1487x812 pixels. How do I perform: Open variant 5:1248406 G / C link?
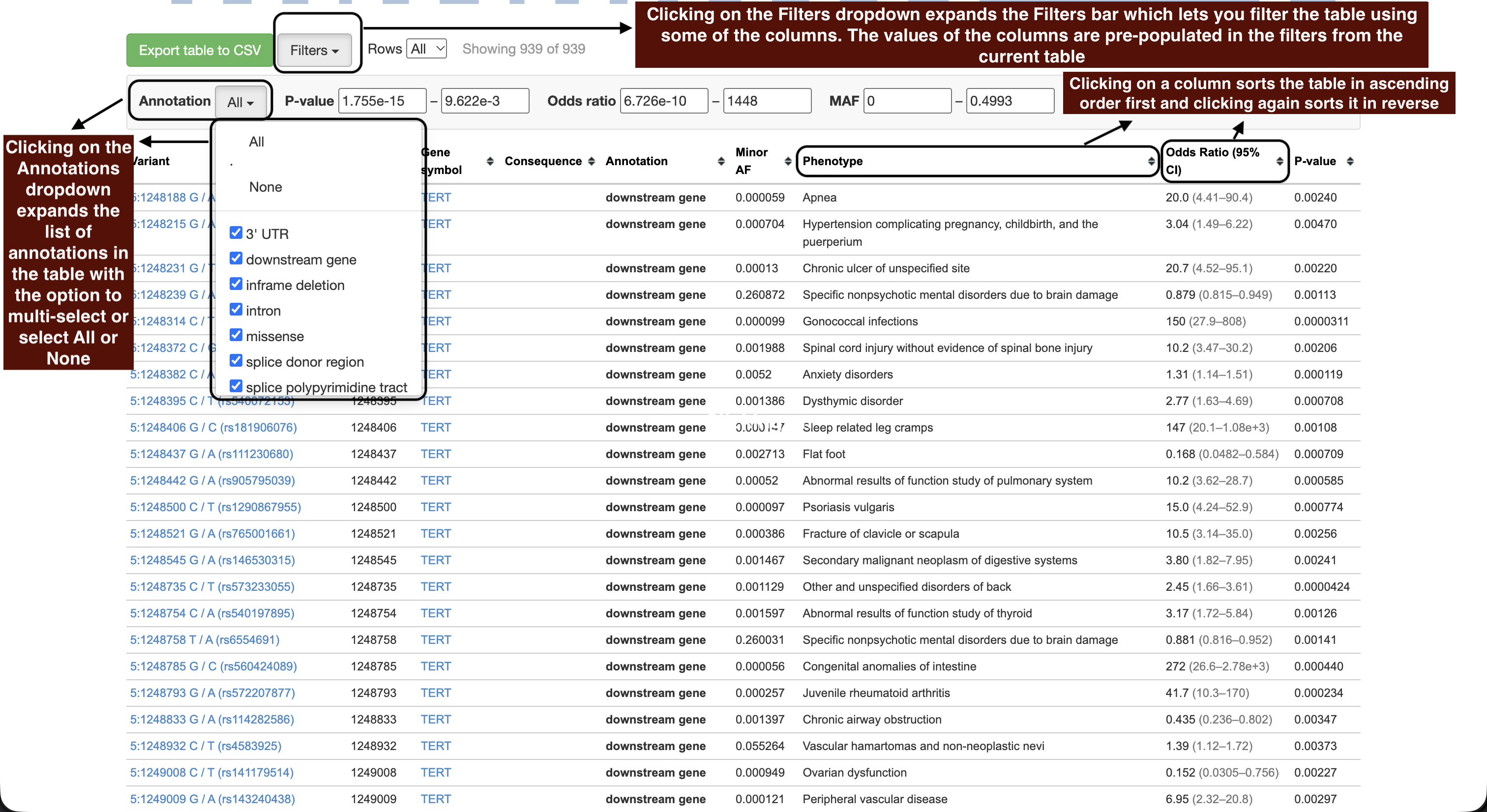(213, 428)
